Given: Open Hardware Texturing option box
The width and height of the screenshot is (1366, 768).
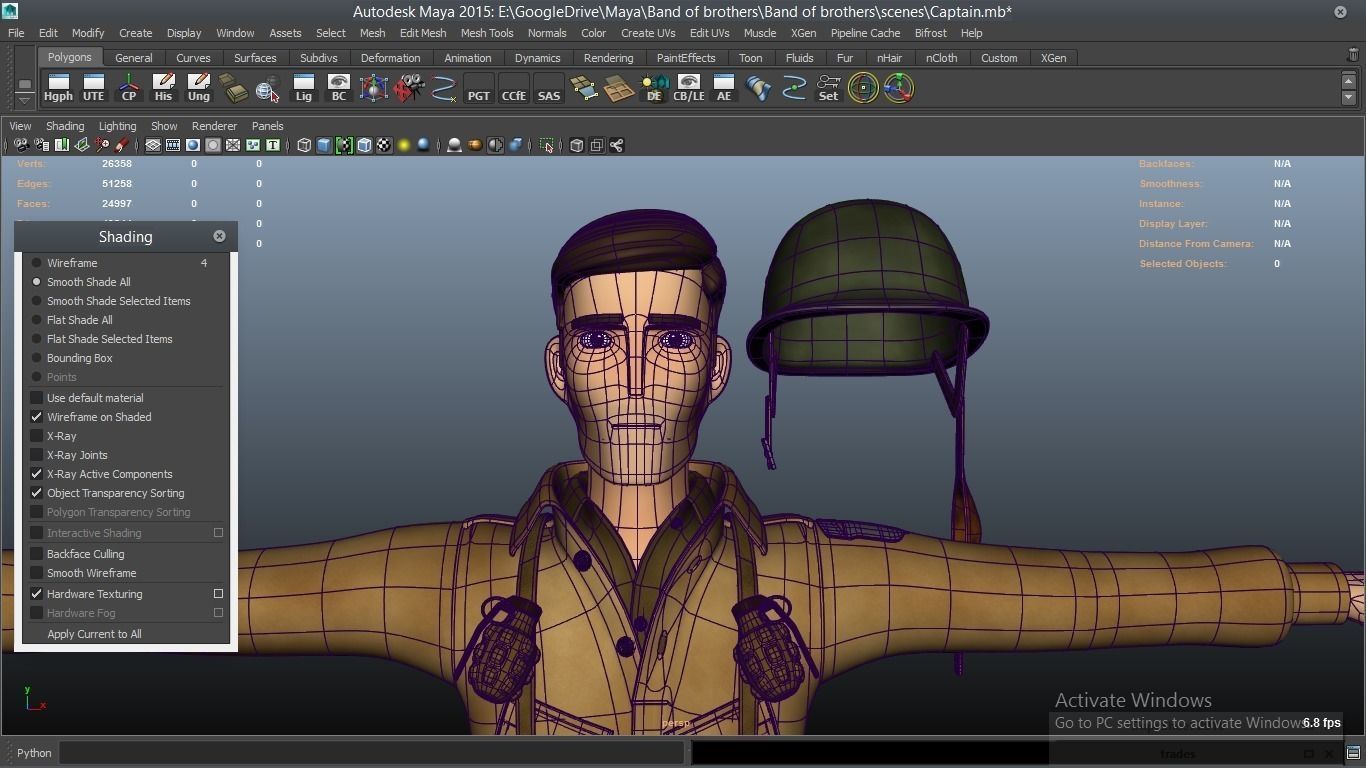Looking at the screenshot, I should tap(218, 594).
